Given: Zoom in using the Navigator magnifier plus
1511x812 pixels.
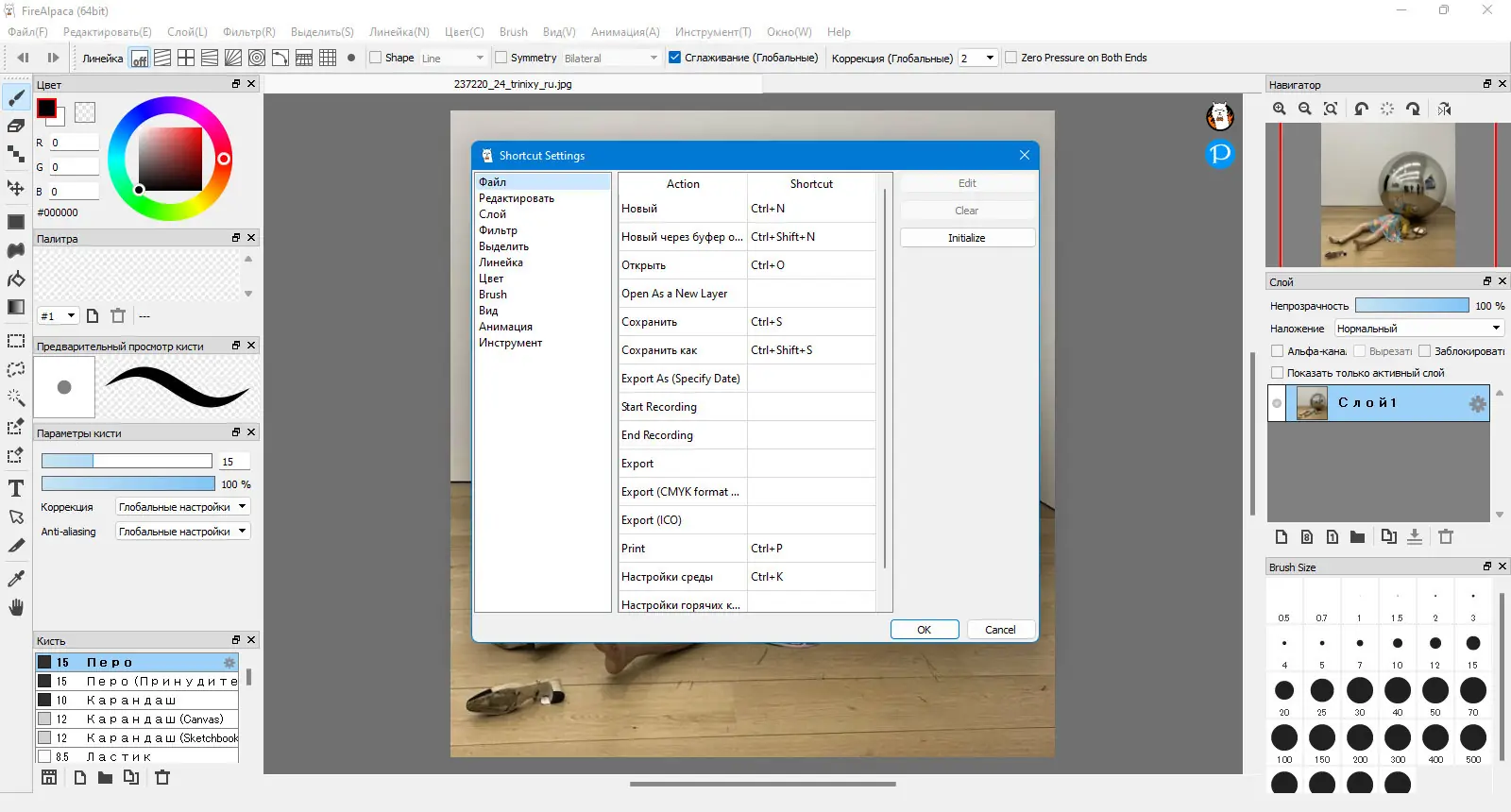Looking at the screenshot, I should tap(1280, 109).
